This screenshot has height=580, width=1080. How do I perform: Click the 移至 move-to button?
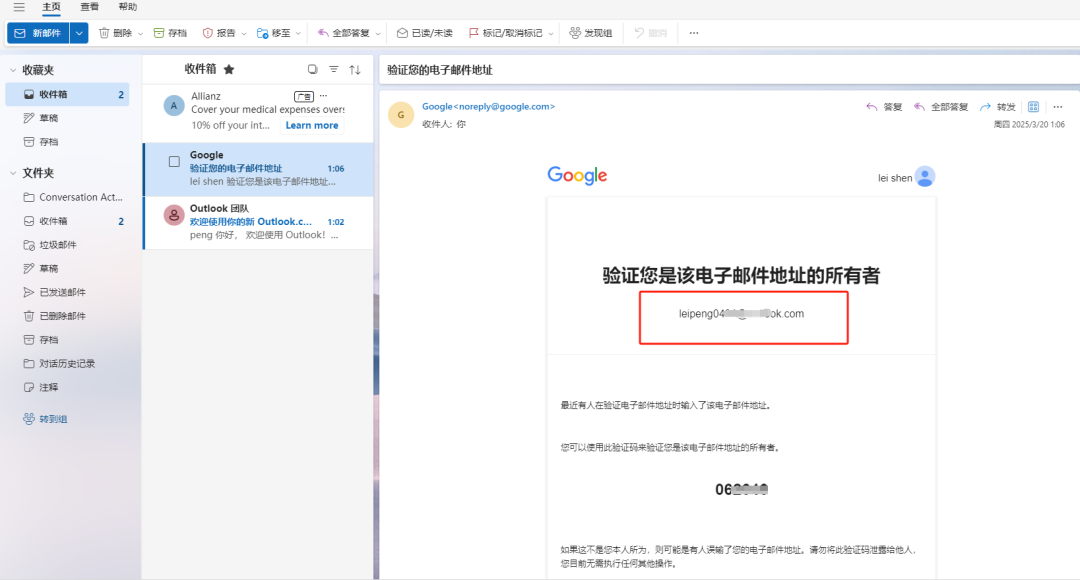(273, 33)
